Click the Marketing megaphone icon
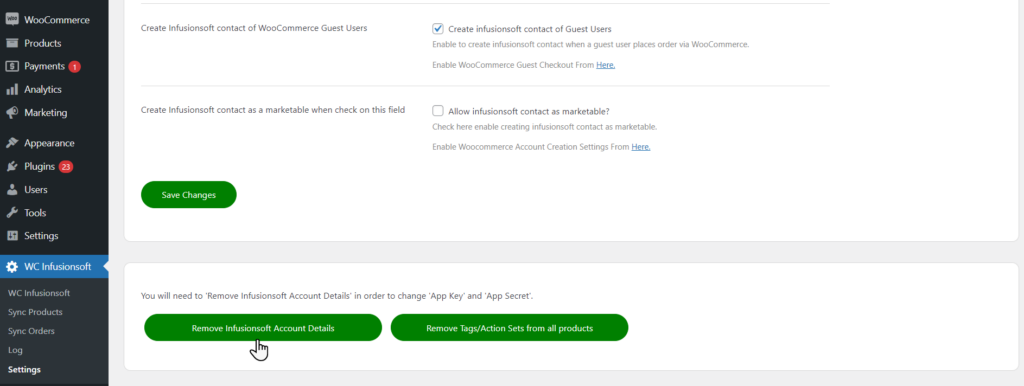This screenshot has width=1024, height=386. tap(12, 112)
